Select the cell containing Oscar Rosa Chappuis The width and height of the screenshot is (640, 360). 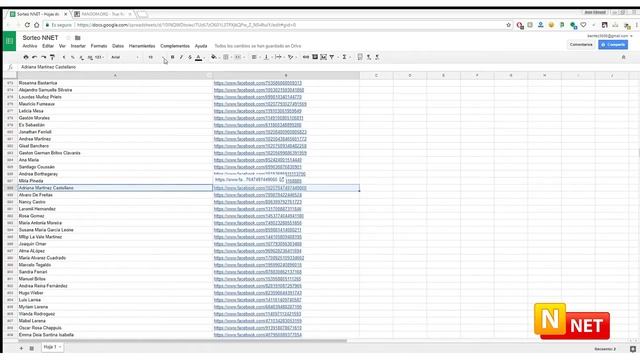coord(115,328)
